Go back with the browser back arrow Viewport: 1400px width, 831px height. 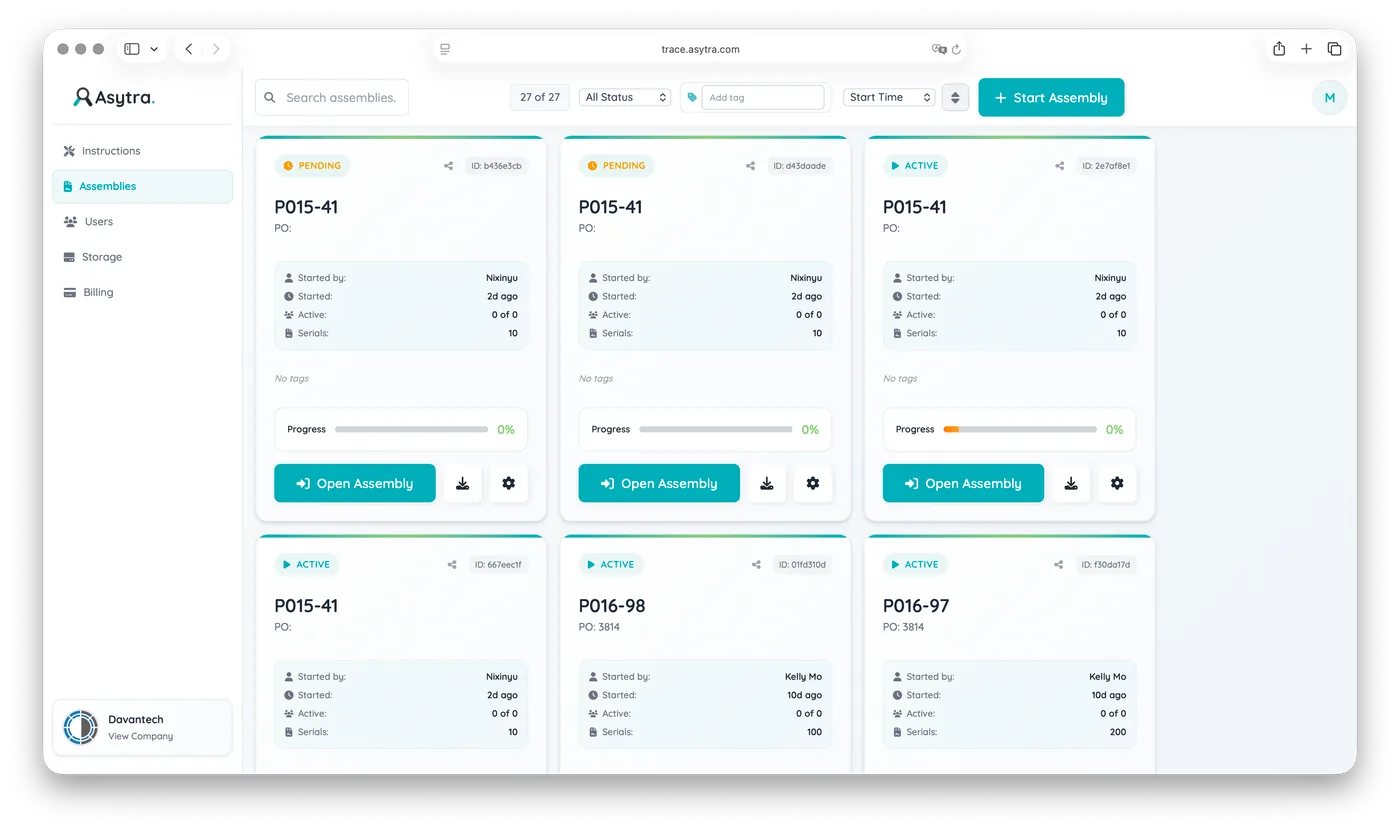point(189,49)
